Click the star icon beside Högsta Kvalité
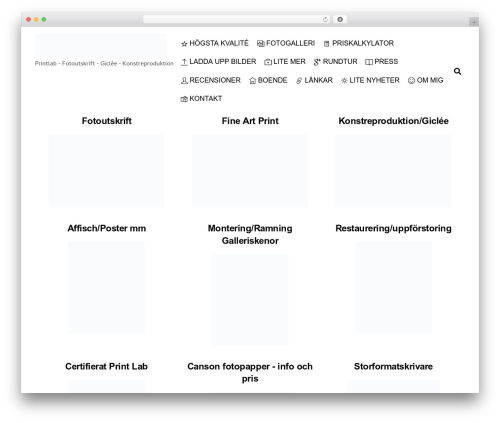 coord(184,44)
